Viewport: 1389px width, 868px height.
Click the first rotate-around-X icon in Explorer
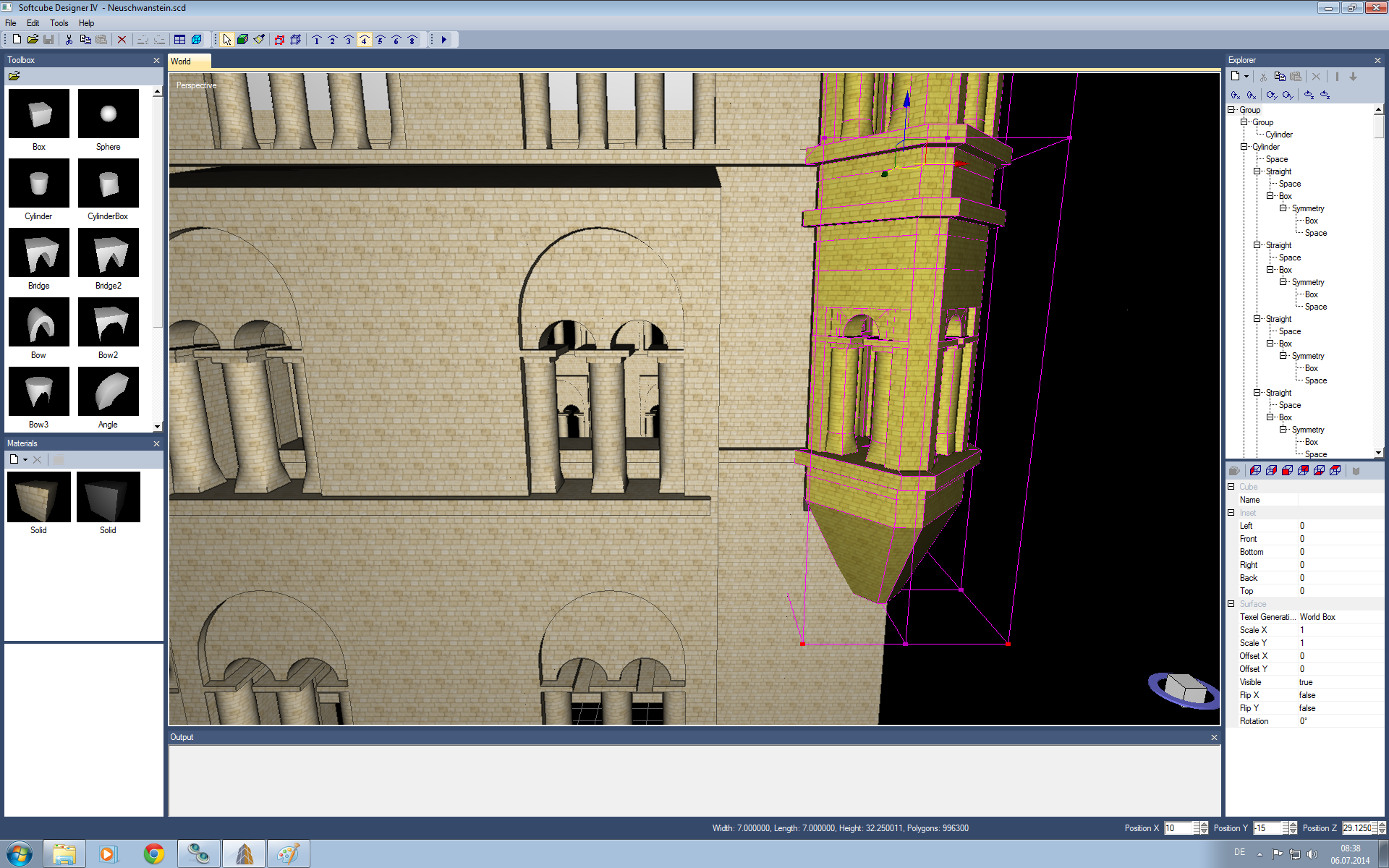coord(1236,95)
